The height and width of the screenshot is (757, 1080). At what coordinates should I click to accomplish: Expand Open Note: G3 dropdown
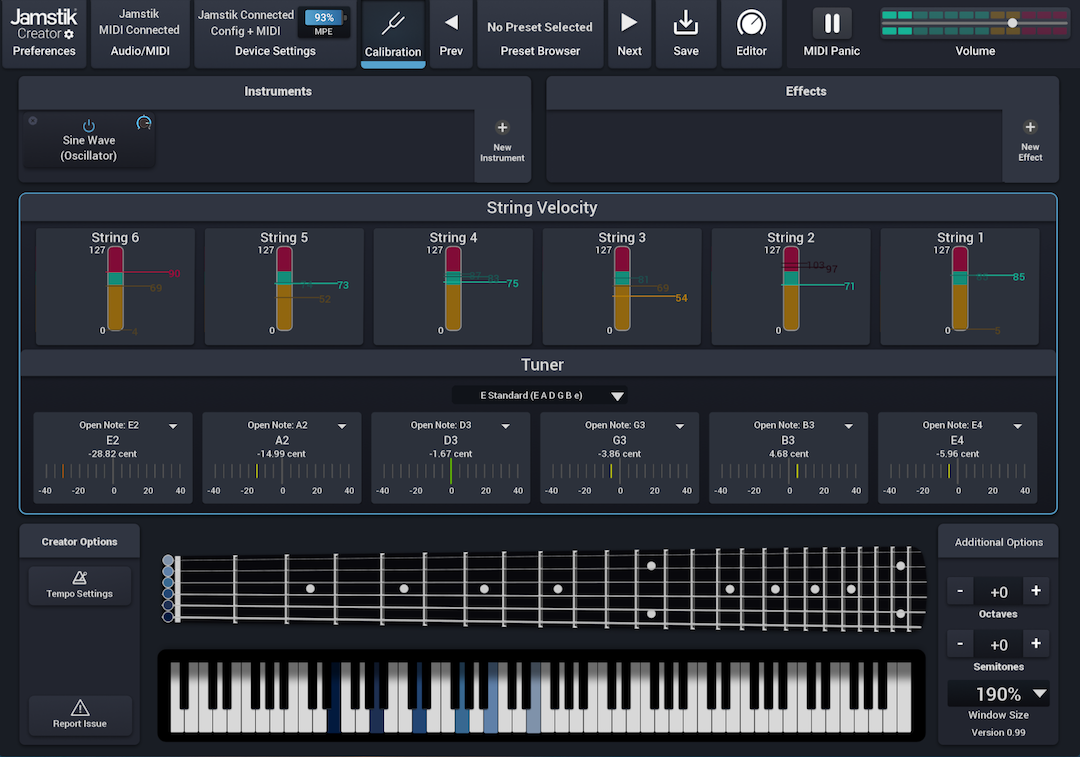[680, 426]
